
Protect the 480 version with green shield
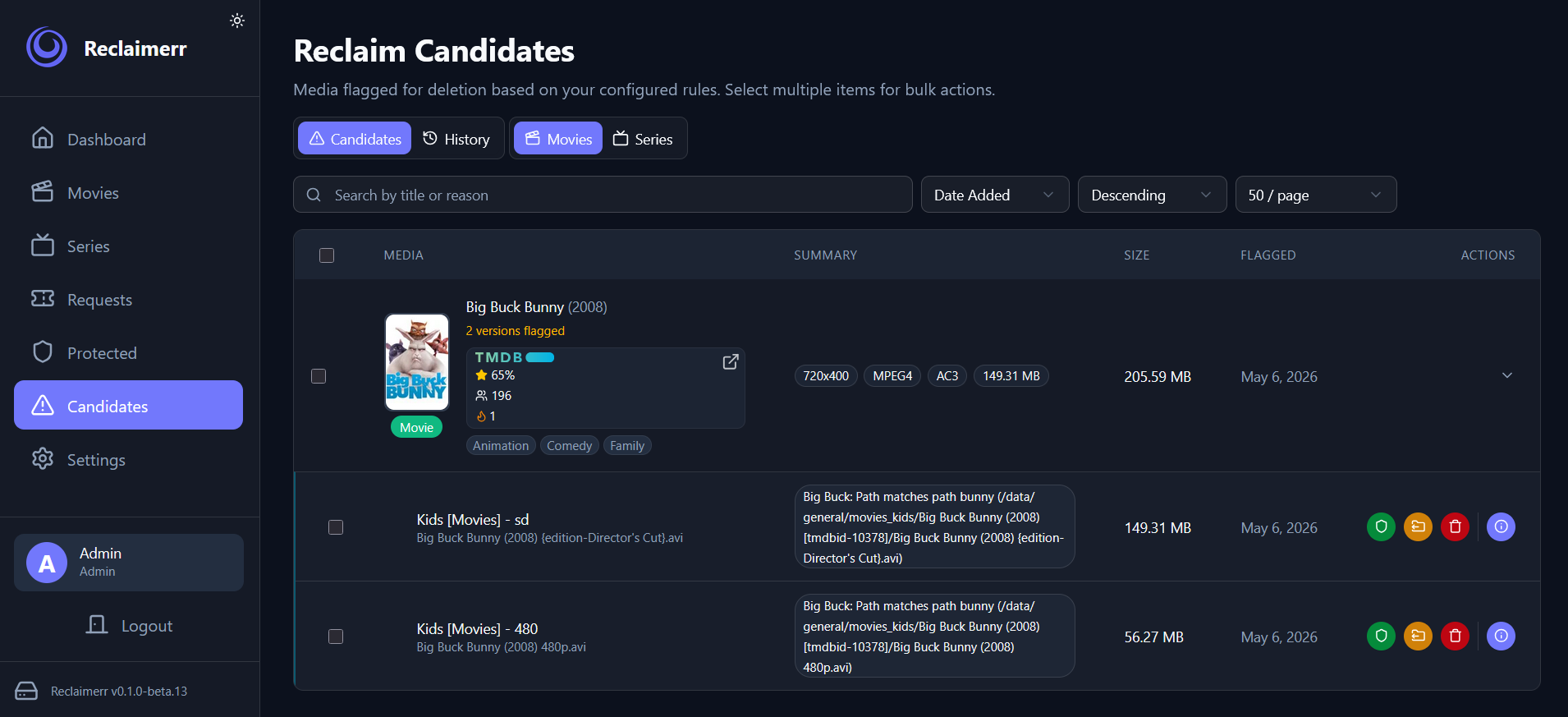click(x=1381, y=636)
